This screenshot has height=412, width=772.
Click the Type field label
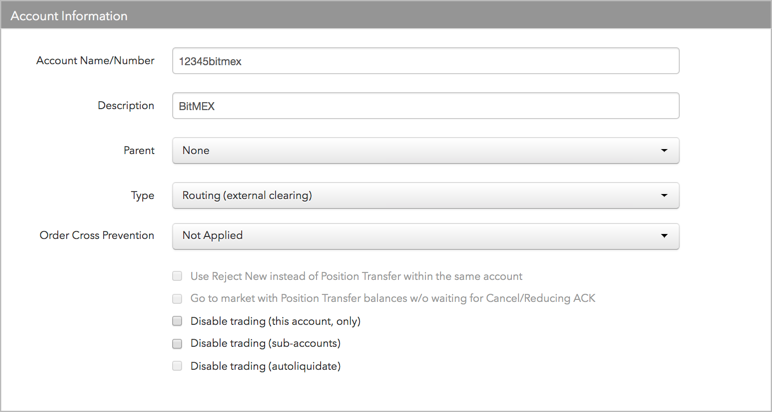pos(142,195)
